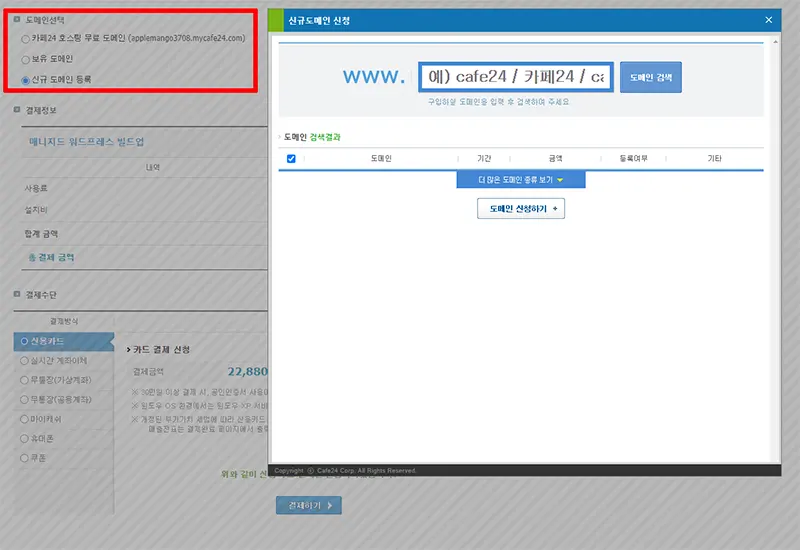Click the 결제방식 column label
The width and height of the screenshot is (800, 550).
[x=64, y=321]
